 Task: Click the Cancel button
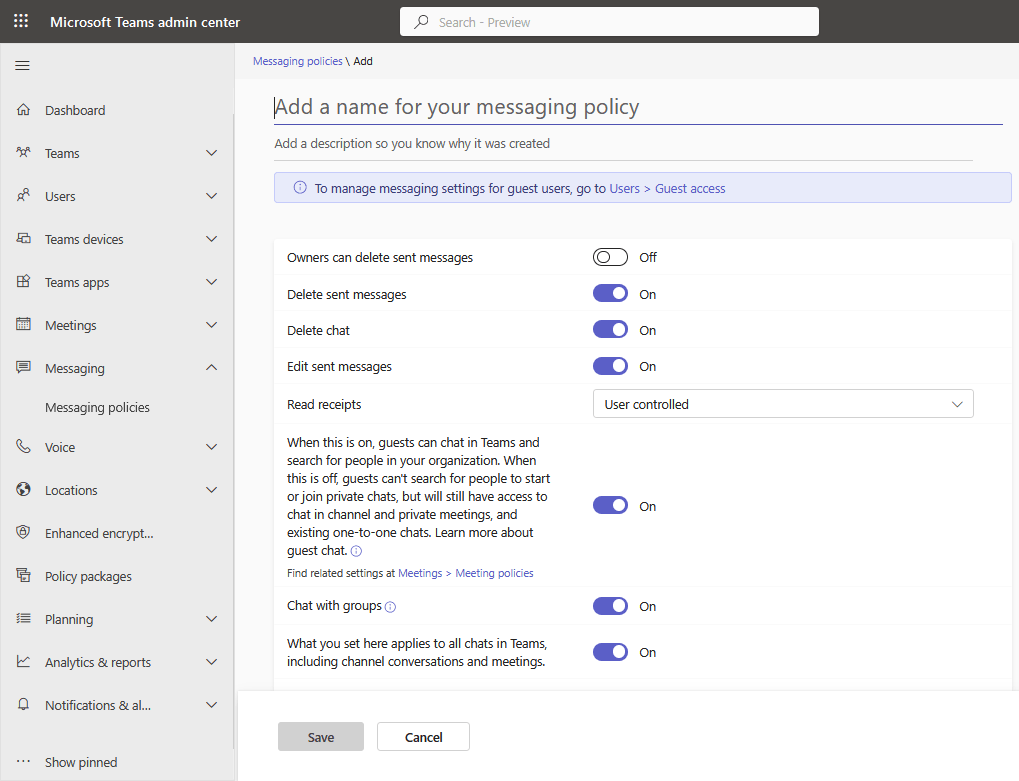point(424,737)
